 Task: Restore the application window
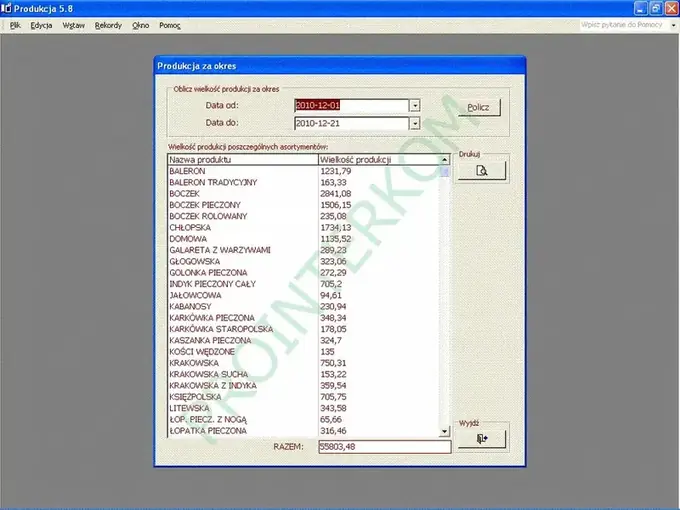[x=656, y=8]
